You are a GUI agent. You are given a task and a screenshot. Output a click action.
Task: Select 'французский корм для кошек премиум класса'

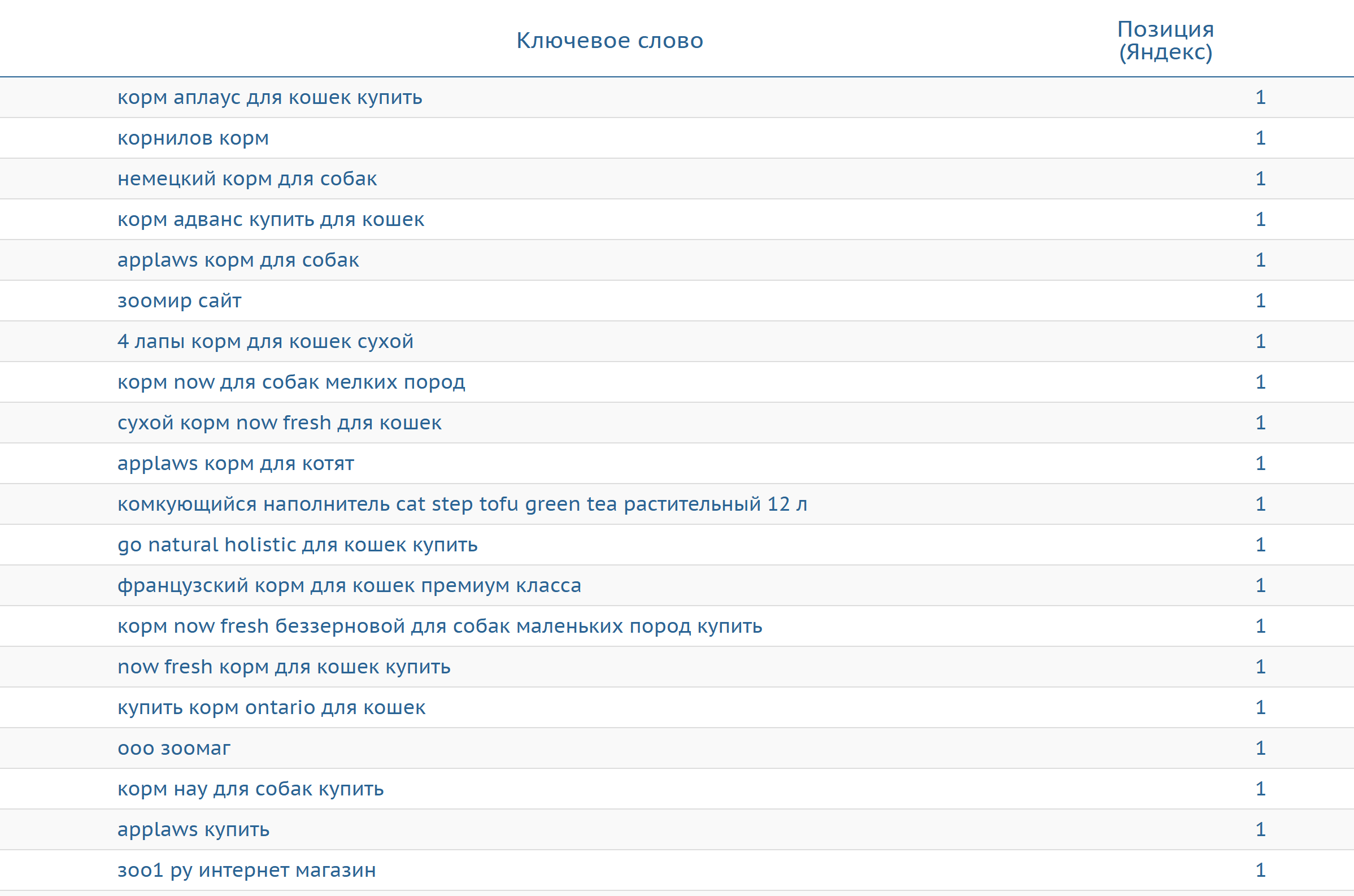click(x=349, y=585)
